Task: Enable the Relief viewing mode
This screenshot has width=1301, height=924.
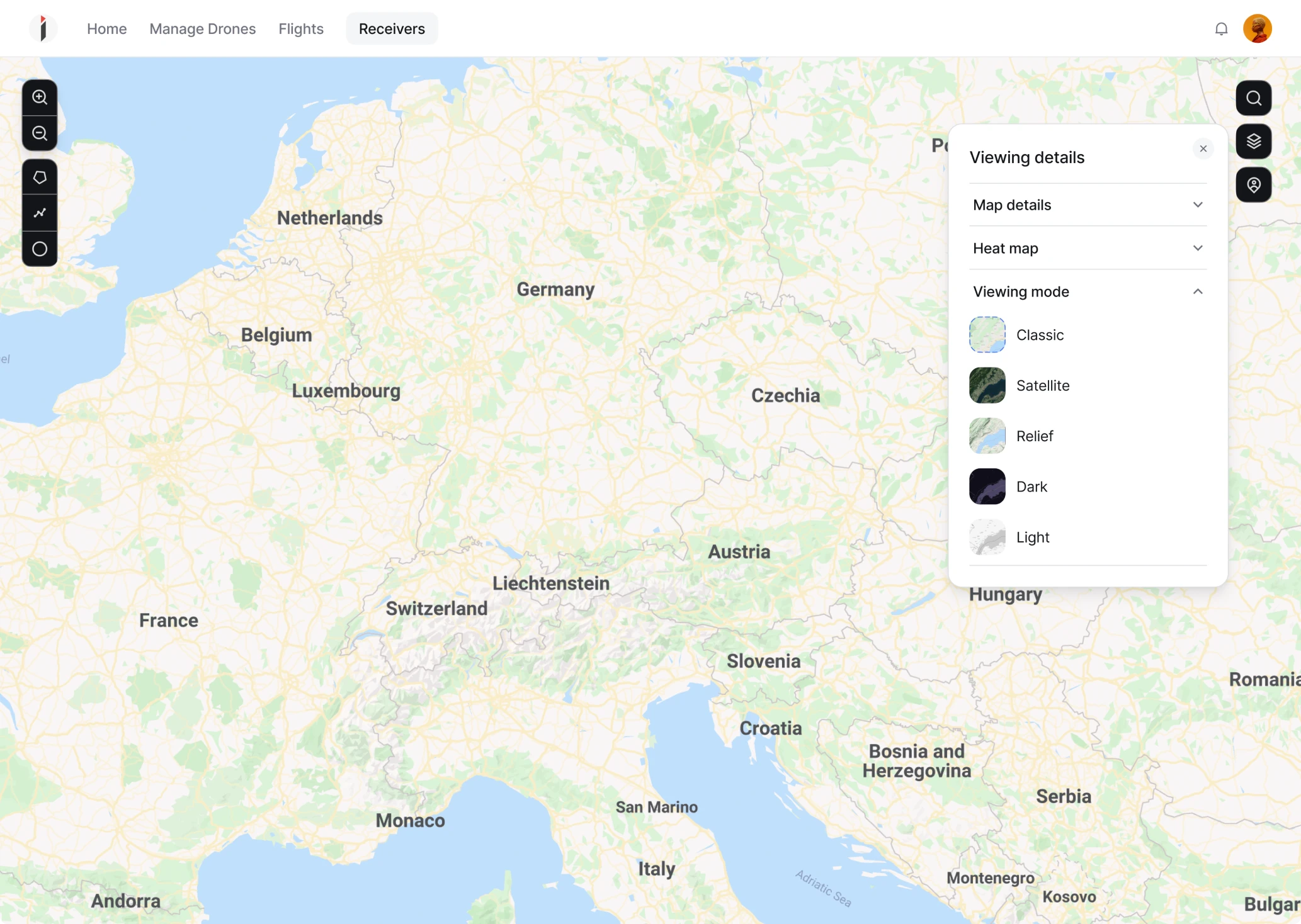Action: (x=1035, y=436)
